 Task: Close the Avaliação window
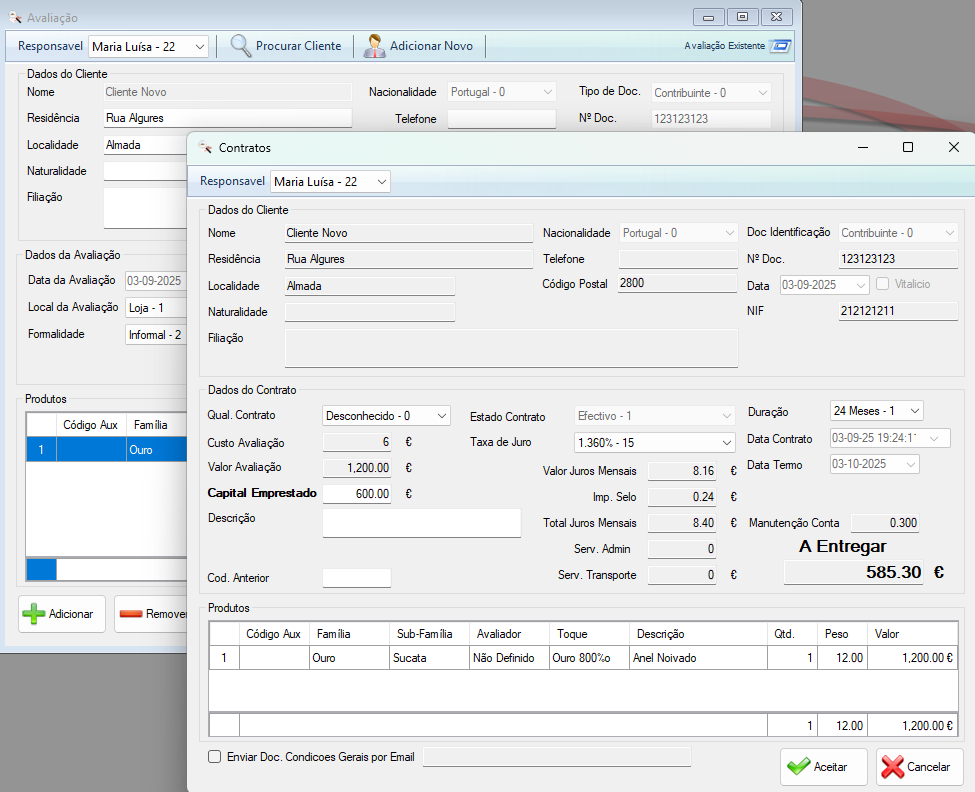tap(777, 17)
